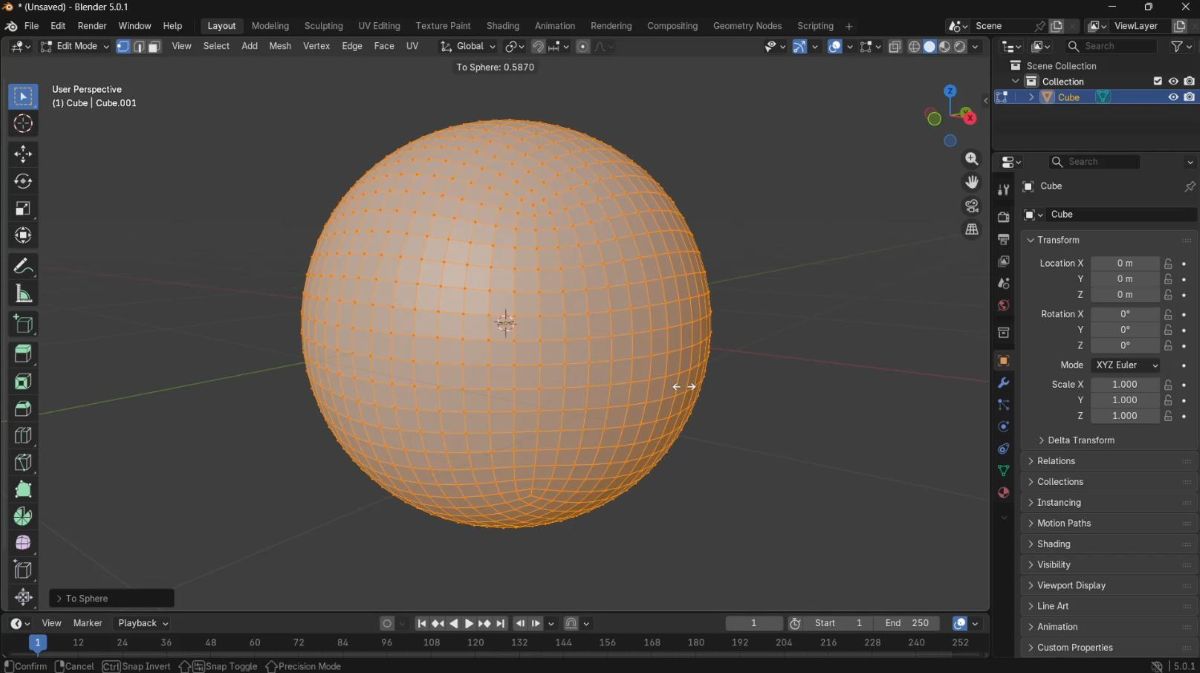Image resolution: width=1200 pixels, height=673 pixels.
Task: Set Rotation Mode to XYZ Euler dropdown
Action: [x=1126, y=365]
